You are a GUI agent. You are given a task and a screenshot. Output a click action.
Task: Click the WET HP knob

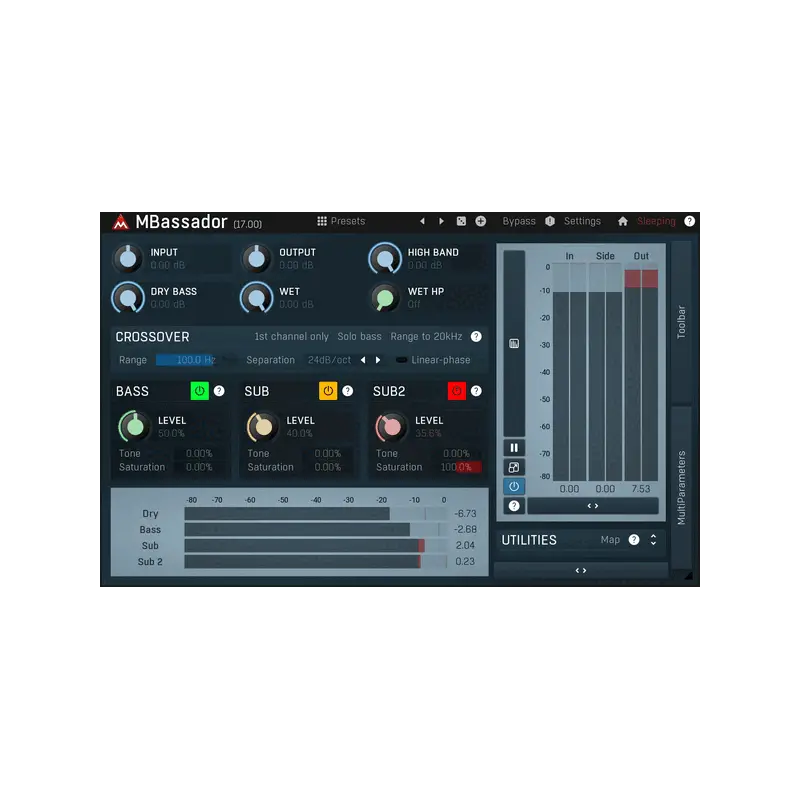[385, 297]
